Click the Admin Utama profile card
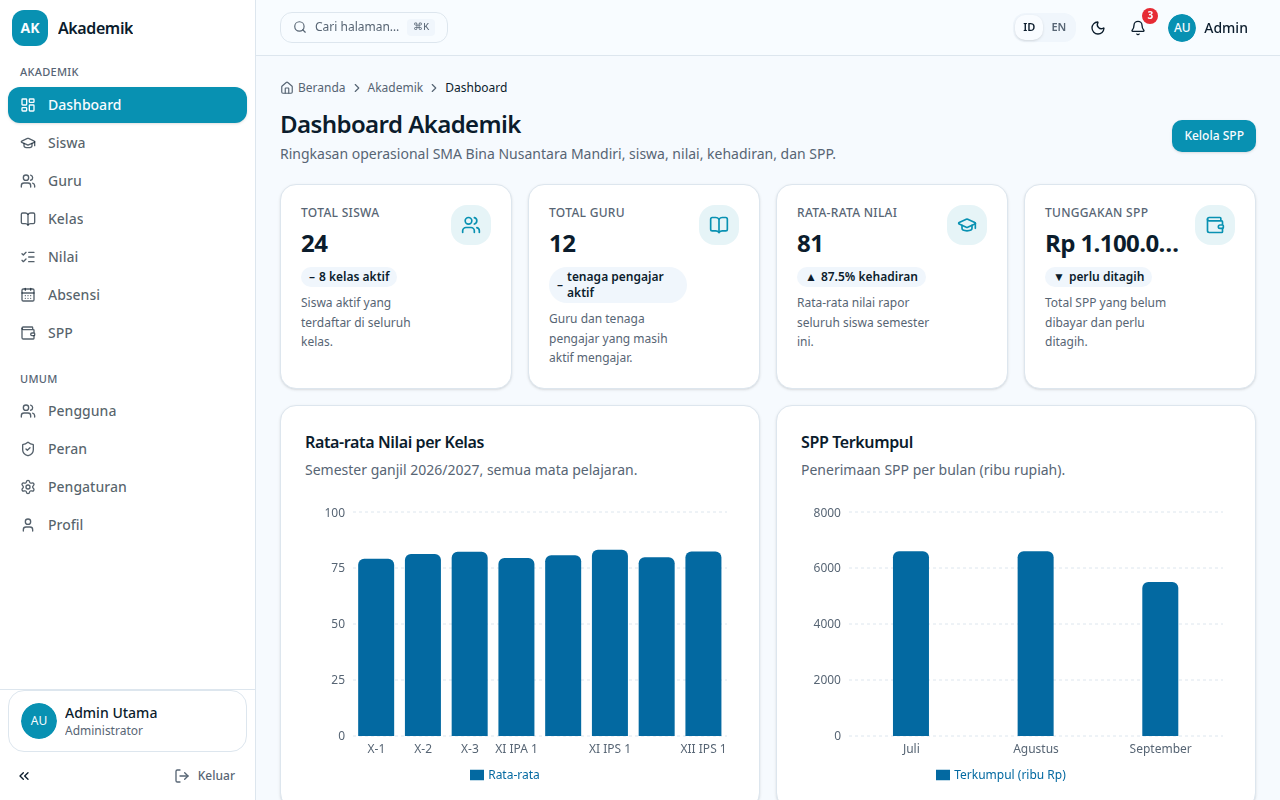Image resolution: width=1280 pixels, height=800 pixels. coord(127,721)
